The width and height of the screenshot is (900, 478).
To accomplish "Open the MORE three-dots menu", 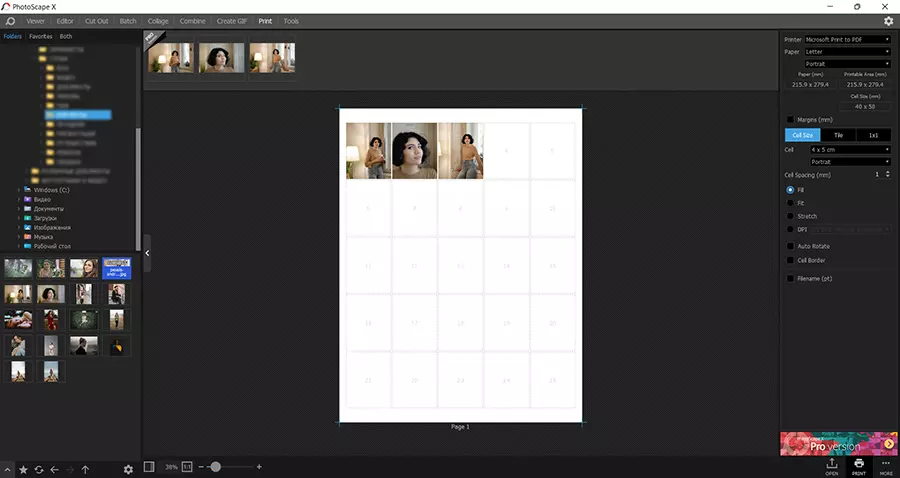I will pyautogui.click(x=886, y=467).
